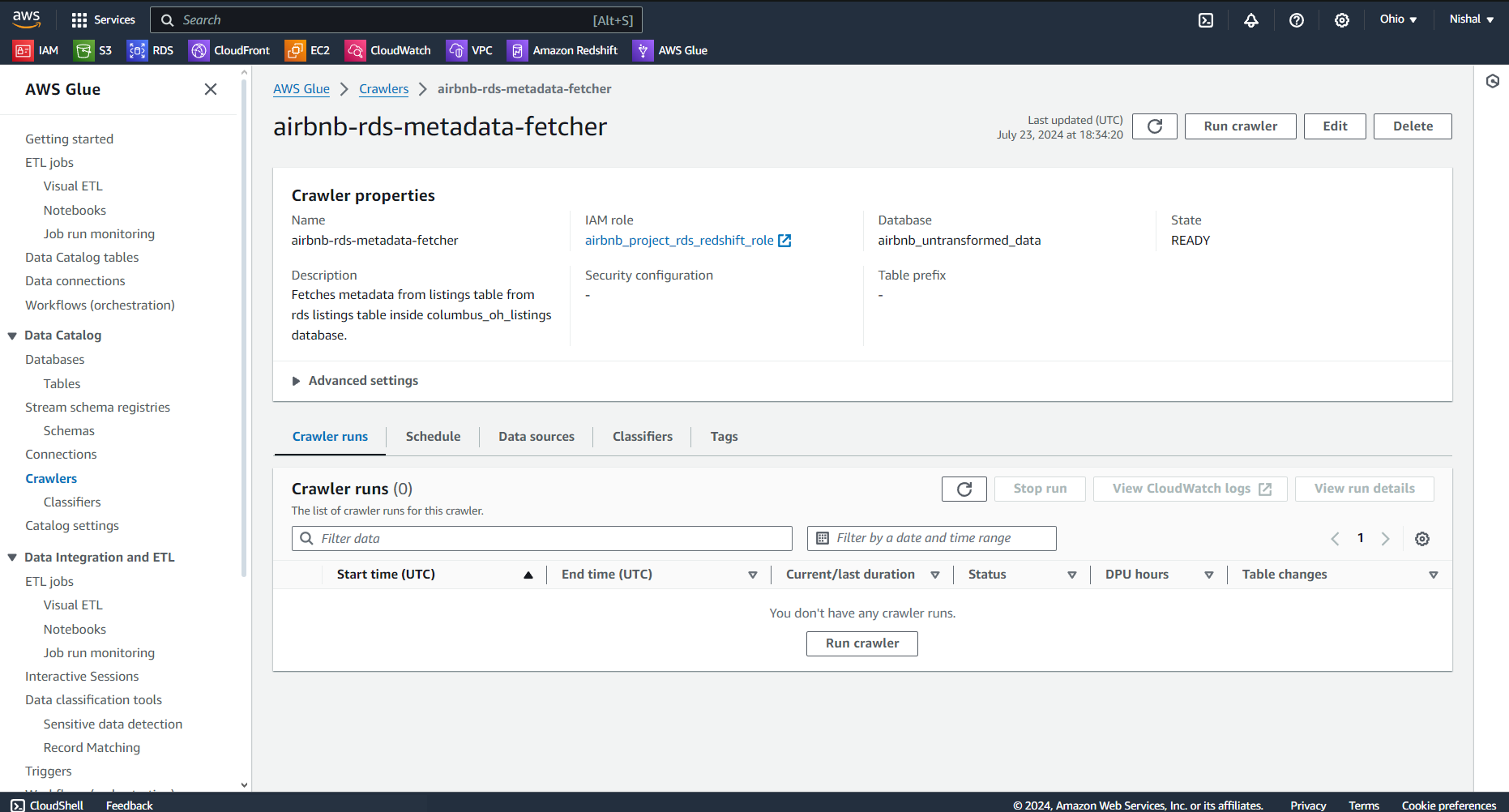Switch to the Data sources tab
Image resolution: width=1509 pixels, height=812 pixels.
(x=536, y=437)
